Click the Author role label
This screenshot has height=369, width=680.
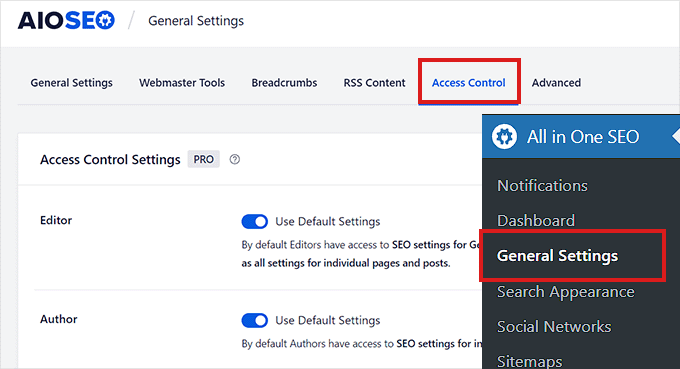pos(59,319)
